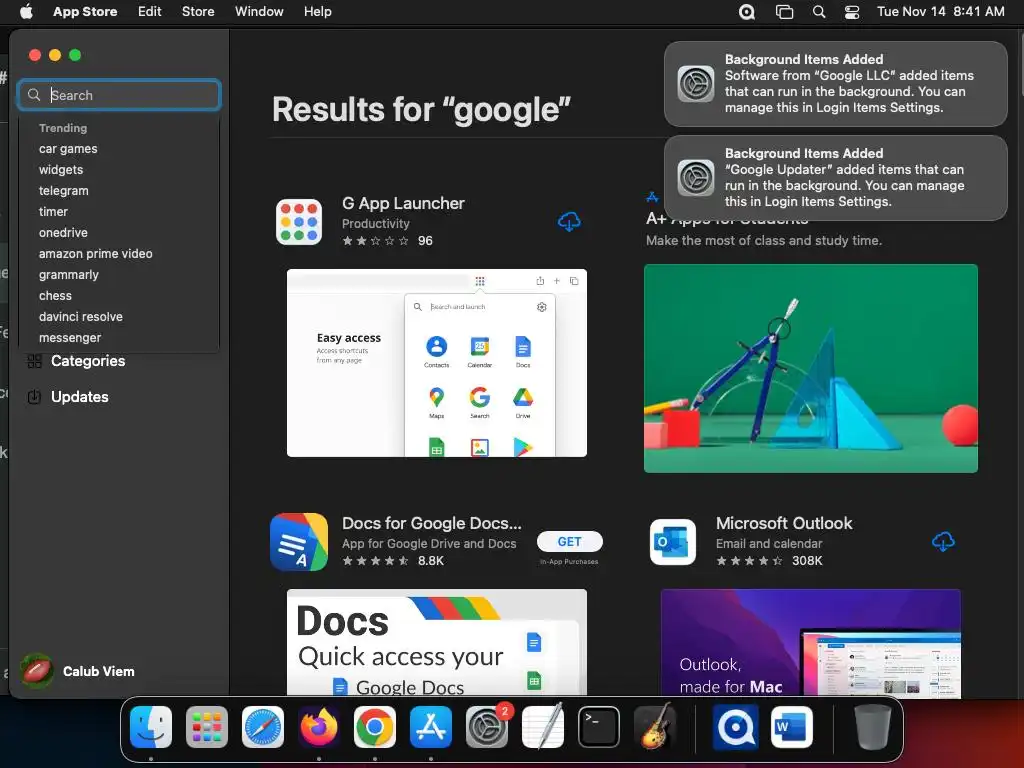
Task: Open the Docs for Google Docs app icon
Action: click(x=299, y=542)
